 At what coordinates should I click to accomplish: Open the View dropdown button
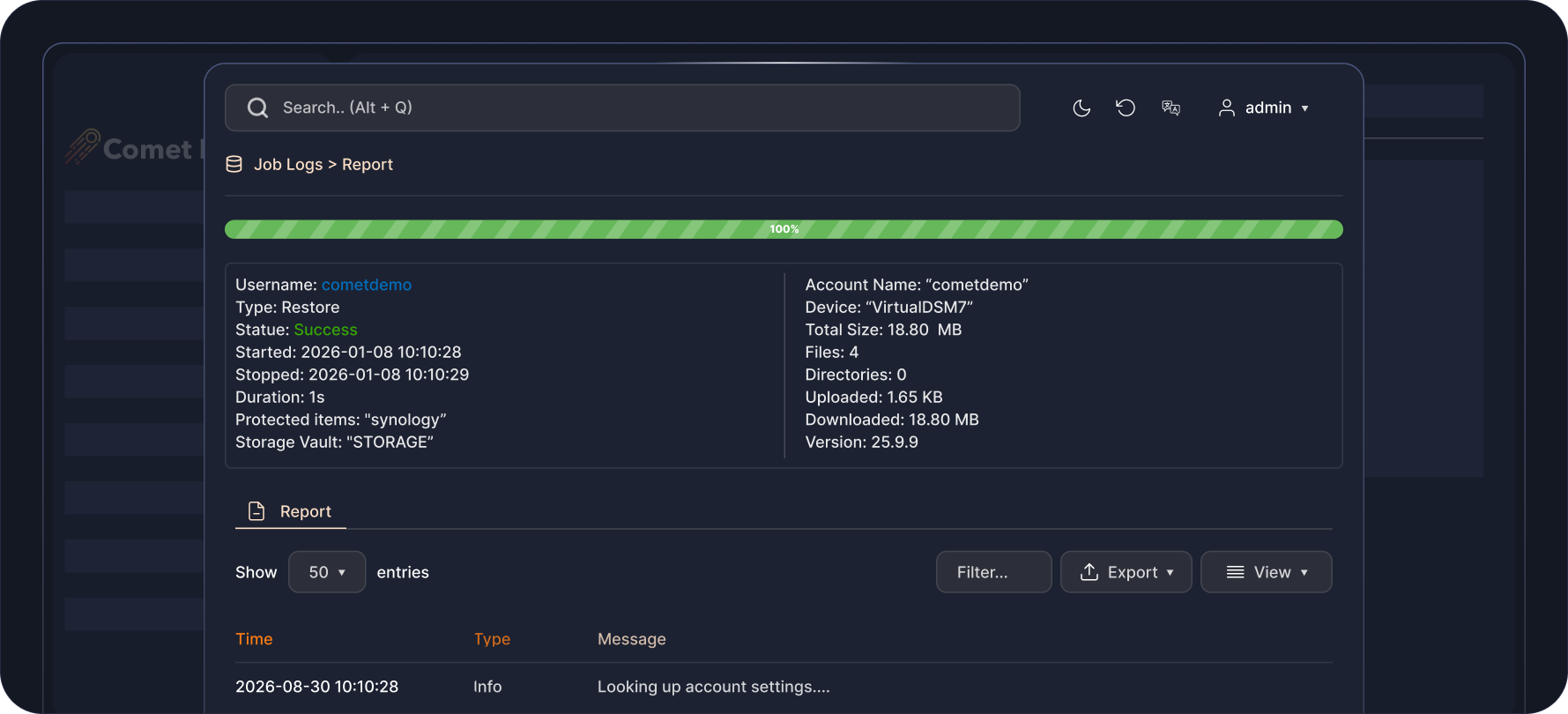click(x=1267, y=572)
